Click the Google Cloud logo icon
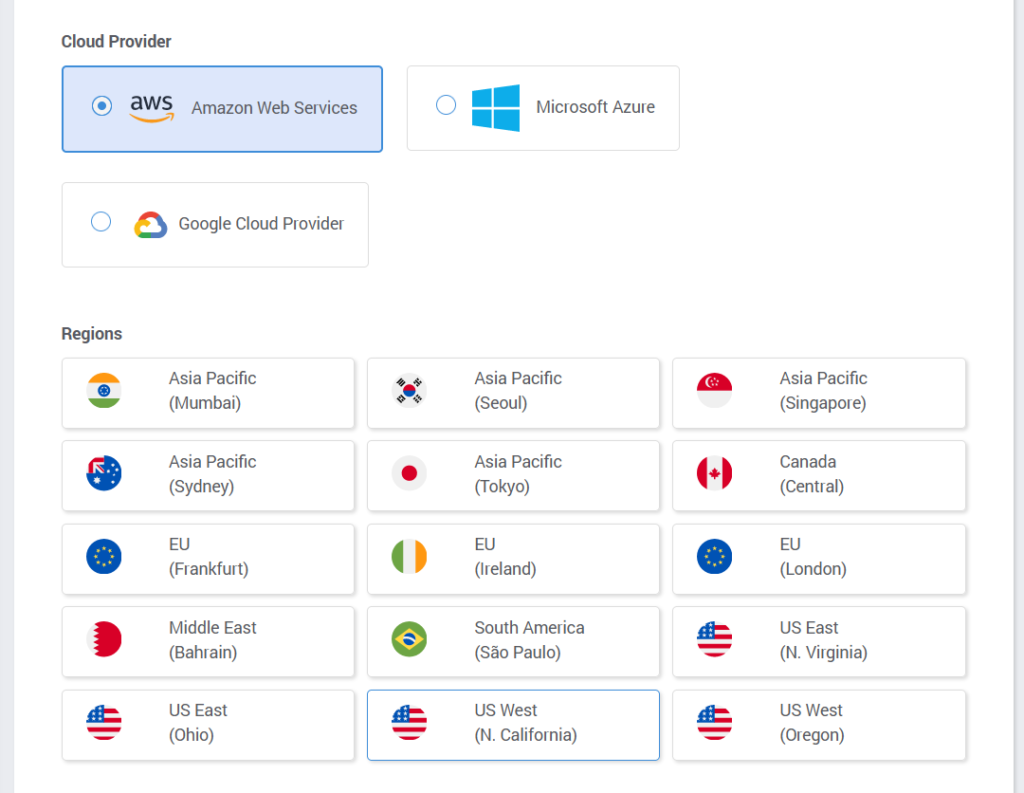The image size is (1024, 793). (x=151, y=225)
